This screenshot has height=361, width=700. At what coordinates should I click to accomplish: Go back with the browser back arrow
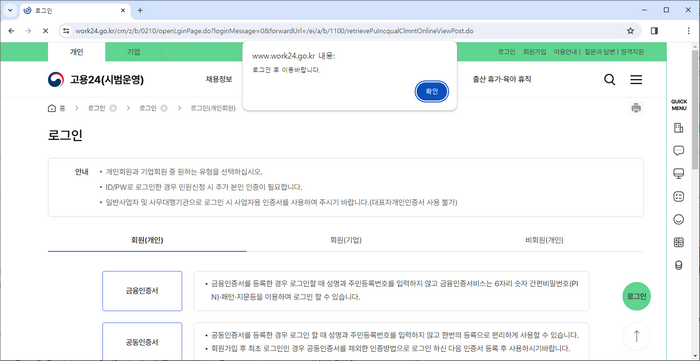coord(12,31)
